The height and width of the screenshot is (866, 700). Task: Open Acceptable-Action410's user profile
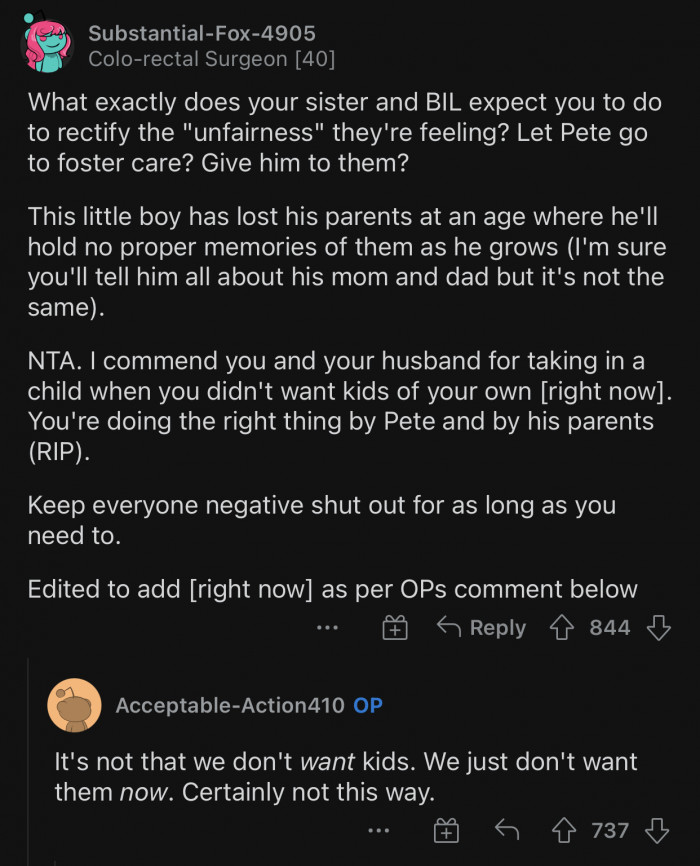point(230,705)
